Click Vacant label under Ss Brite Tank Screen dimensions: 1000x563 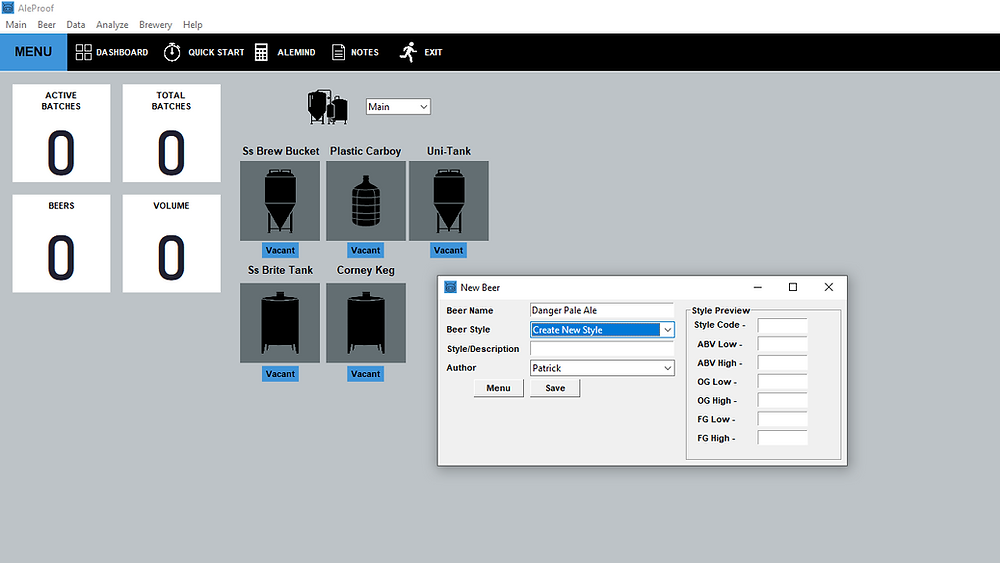click(x=280, y=374)
